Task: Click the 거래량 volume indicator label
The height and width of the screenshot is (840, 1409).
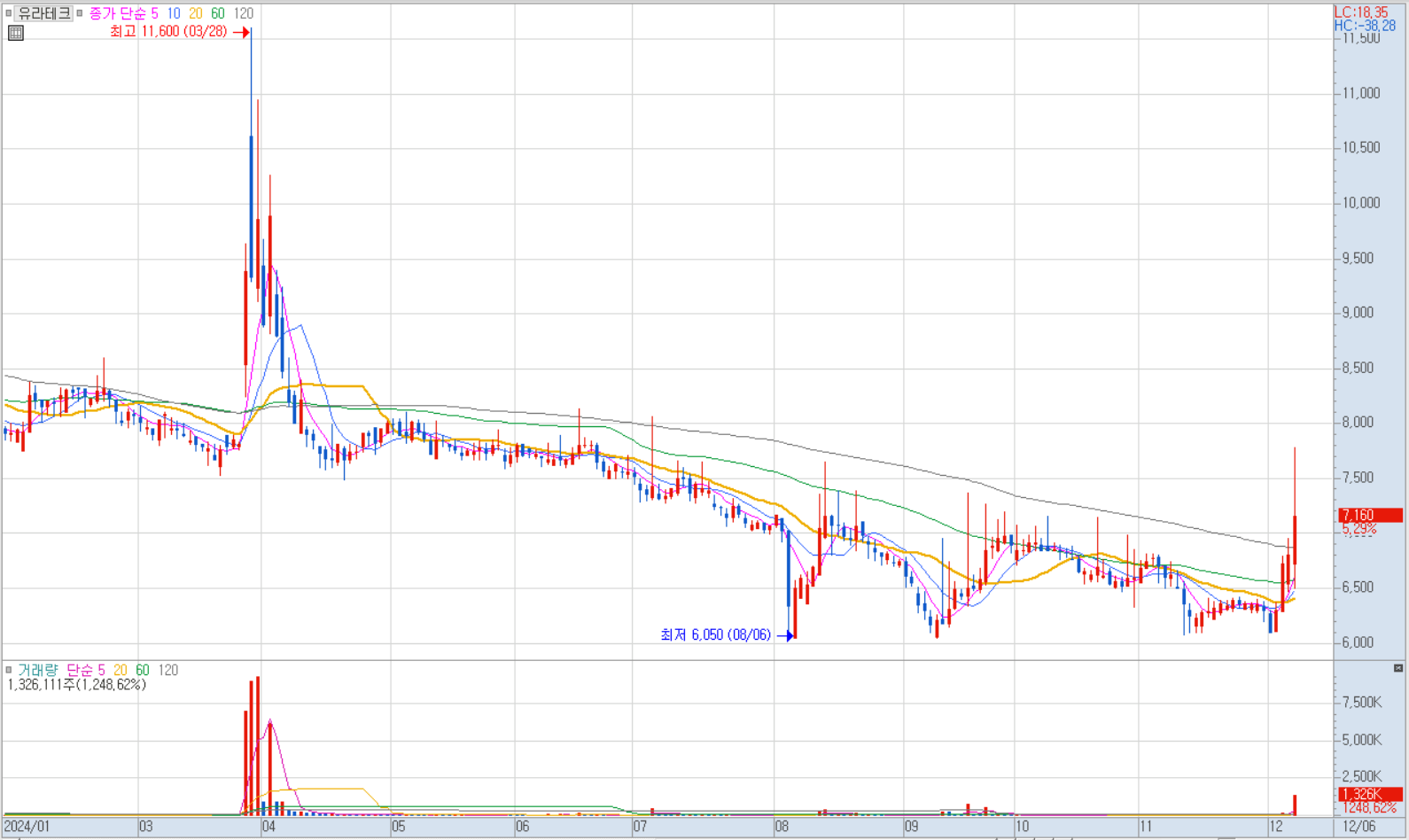Action: [x=37, y=670]
